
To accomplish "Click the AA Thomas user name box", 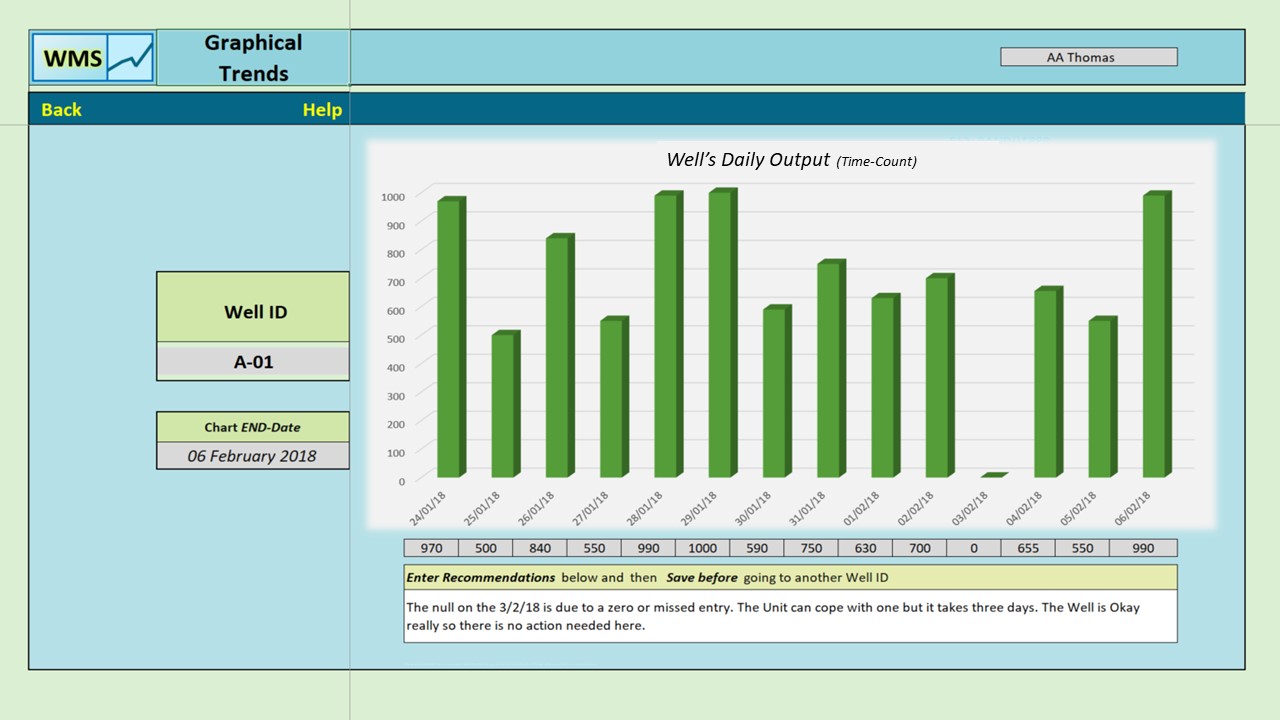I will point(1088,57).
